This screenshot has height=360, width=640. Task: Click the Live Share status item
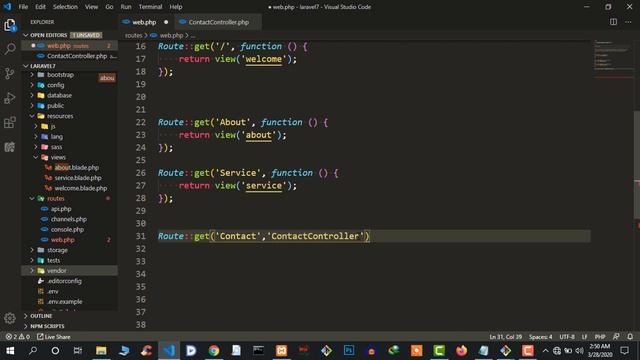53,337
